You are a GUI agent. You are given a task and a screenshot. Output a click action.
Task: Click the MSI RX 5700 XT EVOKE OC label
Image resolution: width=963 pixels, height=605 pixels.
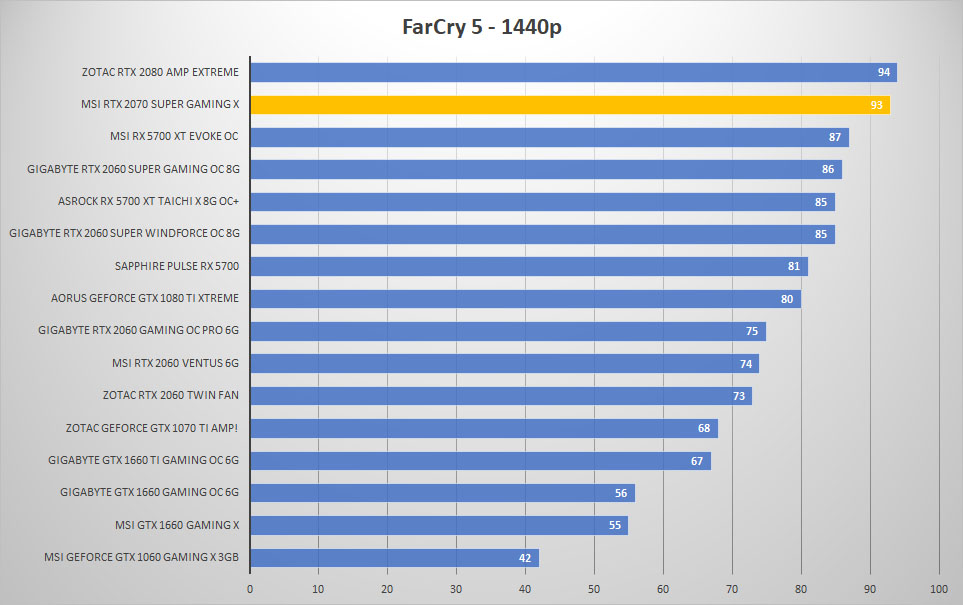pyautogui.click(x=174, y=136)
